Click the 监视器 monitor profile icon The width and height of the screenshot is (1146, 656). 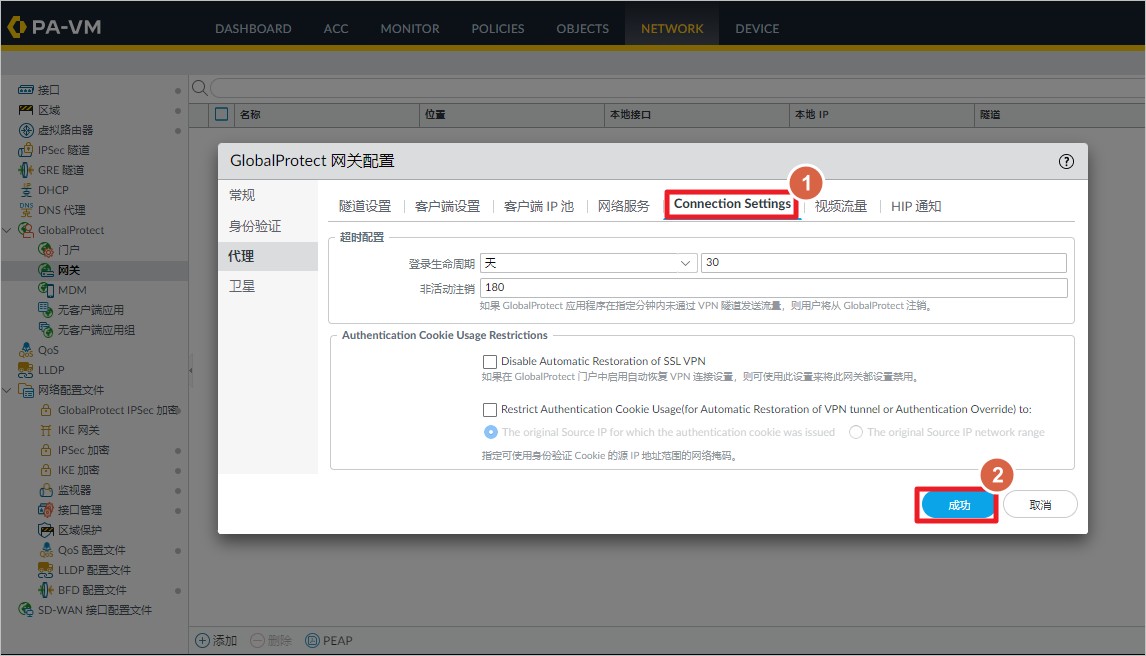[45, 489]
